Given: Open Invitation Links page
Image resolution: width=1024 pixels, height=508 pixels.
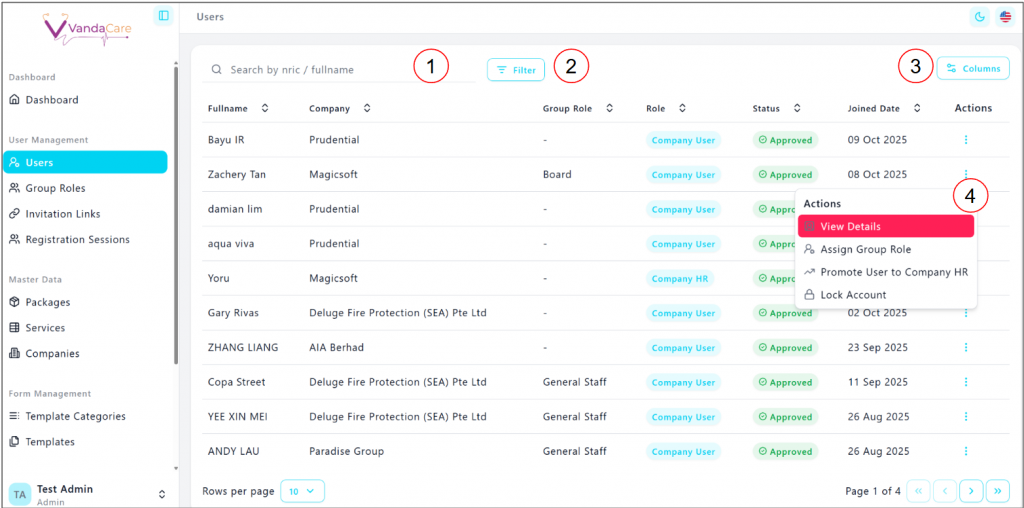Looking at the screenshot, I should [62, 214].
